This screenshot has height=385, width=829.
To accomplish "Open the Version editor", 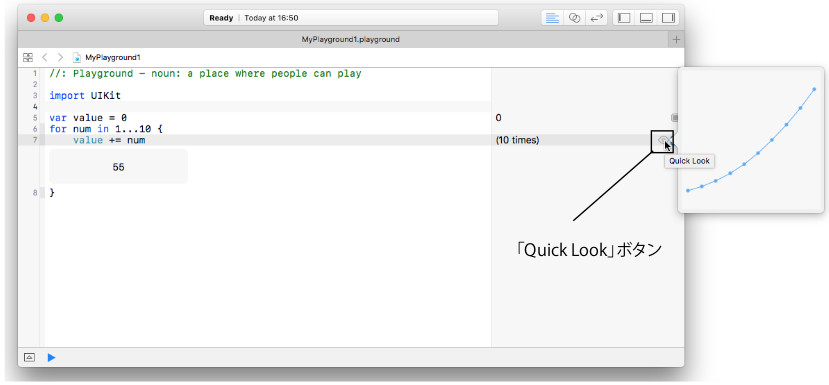I will pos(597,18).
